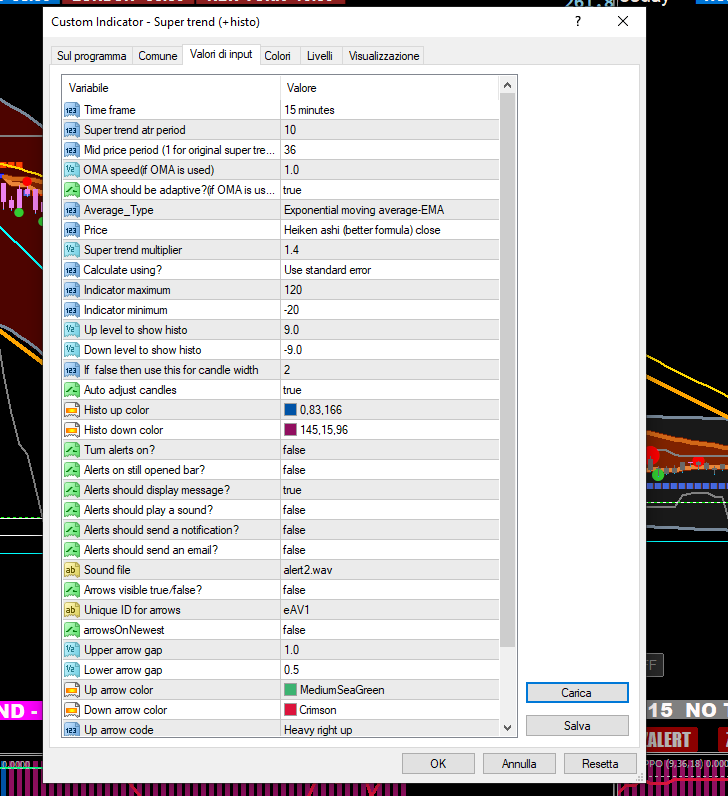Click the icon beside Up arrow code
This screenshot has width=728, height=796.
click(x=72, y=730)
